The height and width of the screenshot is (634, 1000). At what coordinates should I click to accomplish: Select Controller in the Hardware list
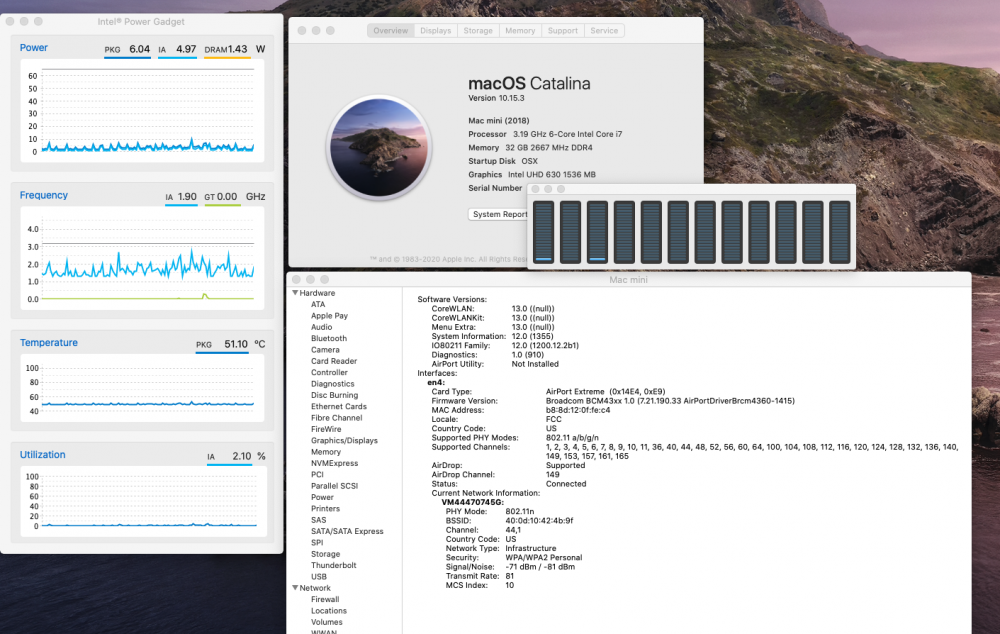click(329, 372)
